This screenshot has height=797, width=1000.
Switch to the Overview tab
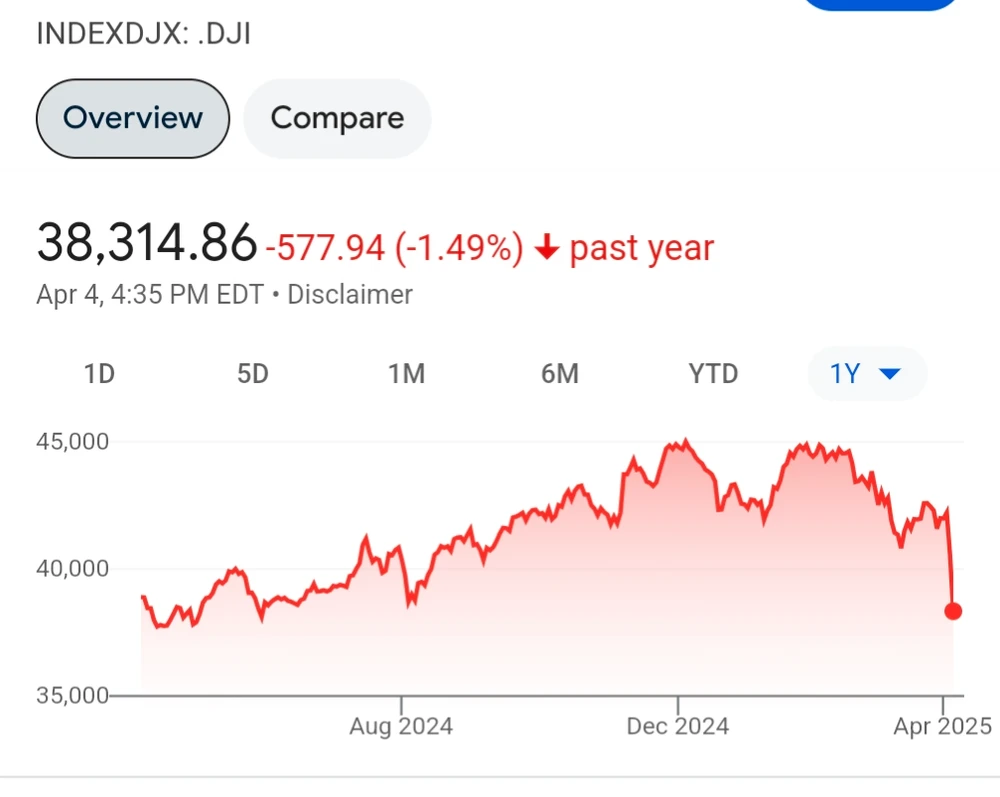tap(133, 118)
